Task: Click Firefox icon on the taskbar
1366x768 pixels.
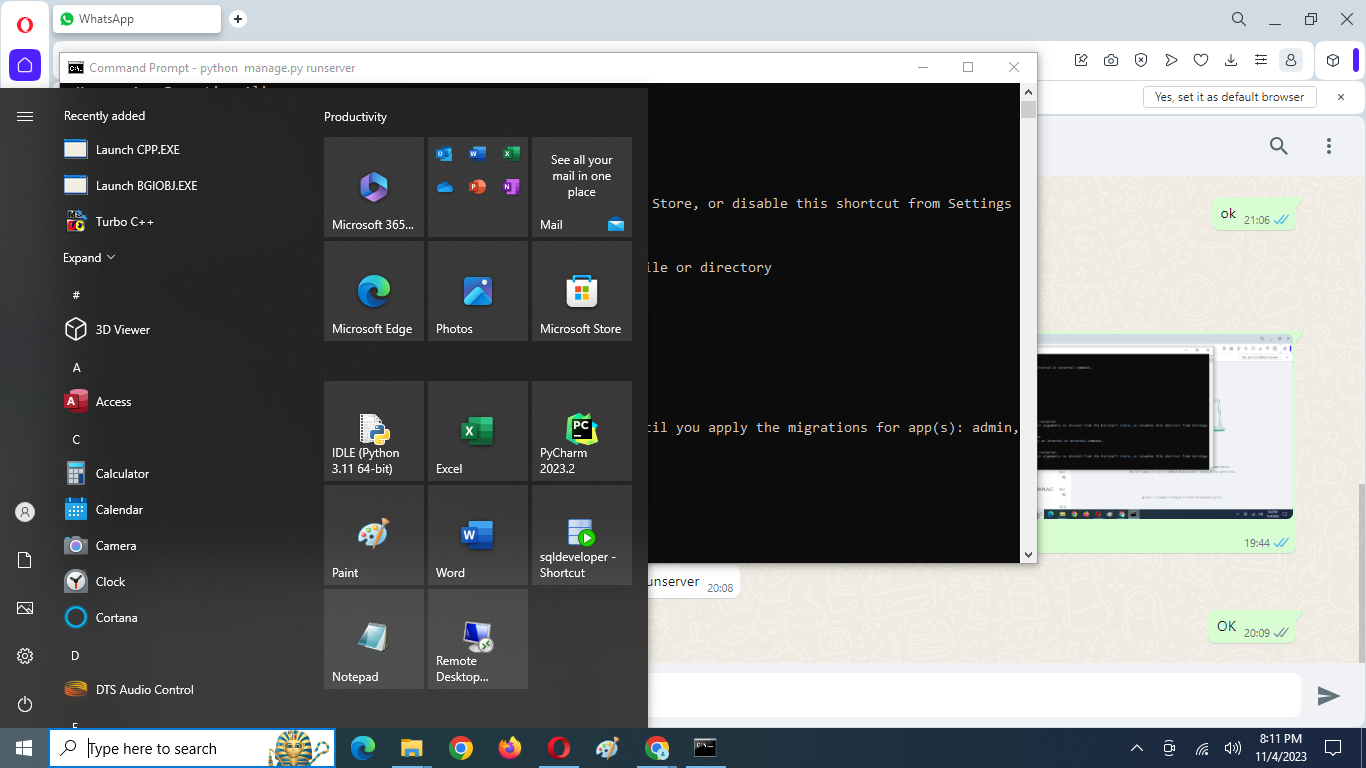Action: click(x=510, y=748)
